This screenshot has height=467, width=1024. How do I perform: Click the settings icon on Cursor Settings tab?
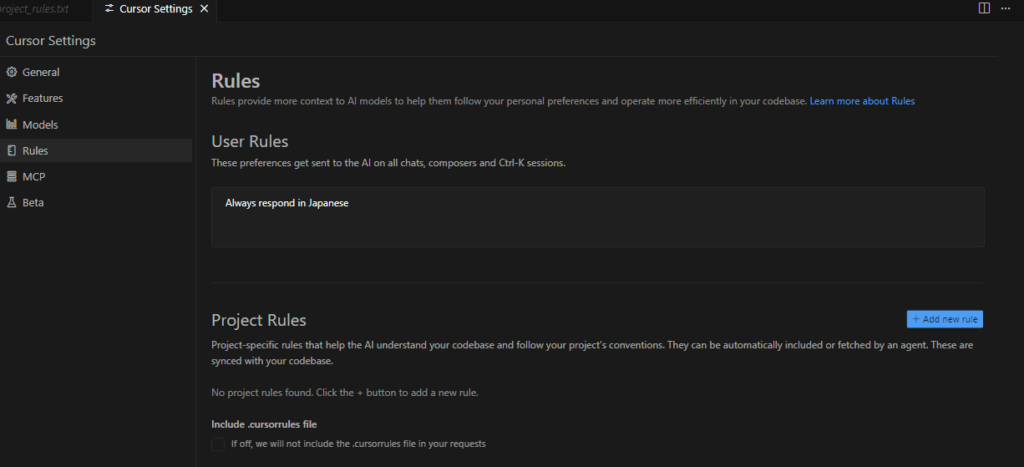pos(109,8)
